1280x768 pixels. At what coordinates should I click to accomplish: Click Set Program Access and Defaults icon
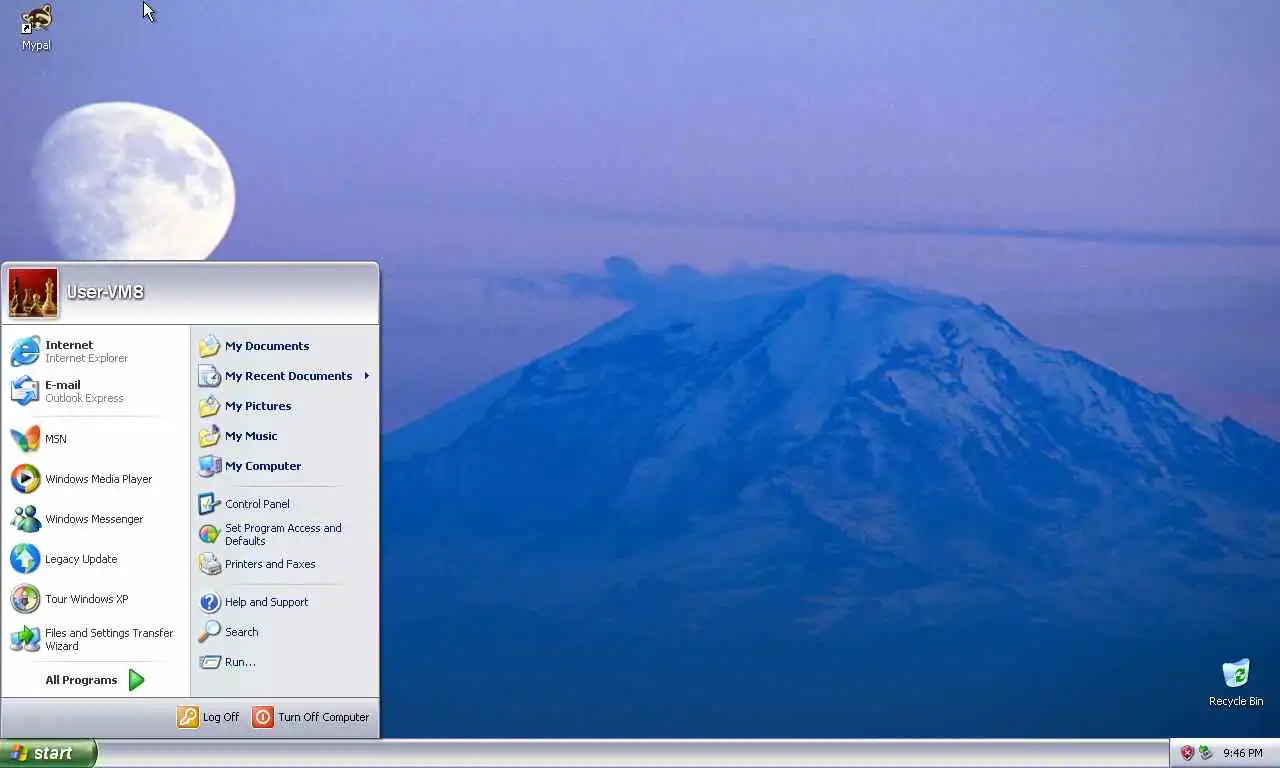pos(209,534)
